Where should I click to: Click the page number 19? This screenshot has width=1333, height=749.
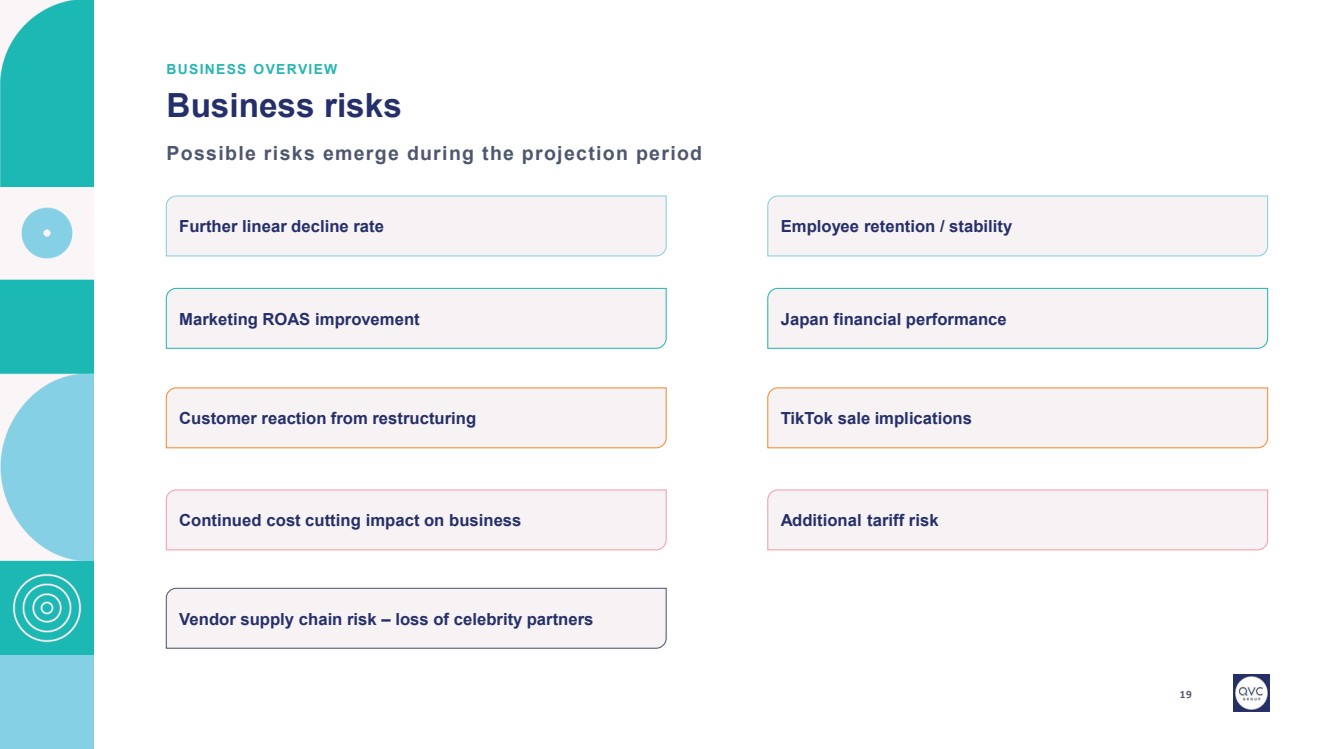click(1186, 694)
